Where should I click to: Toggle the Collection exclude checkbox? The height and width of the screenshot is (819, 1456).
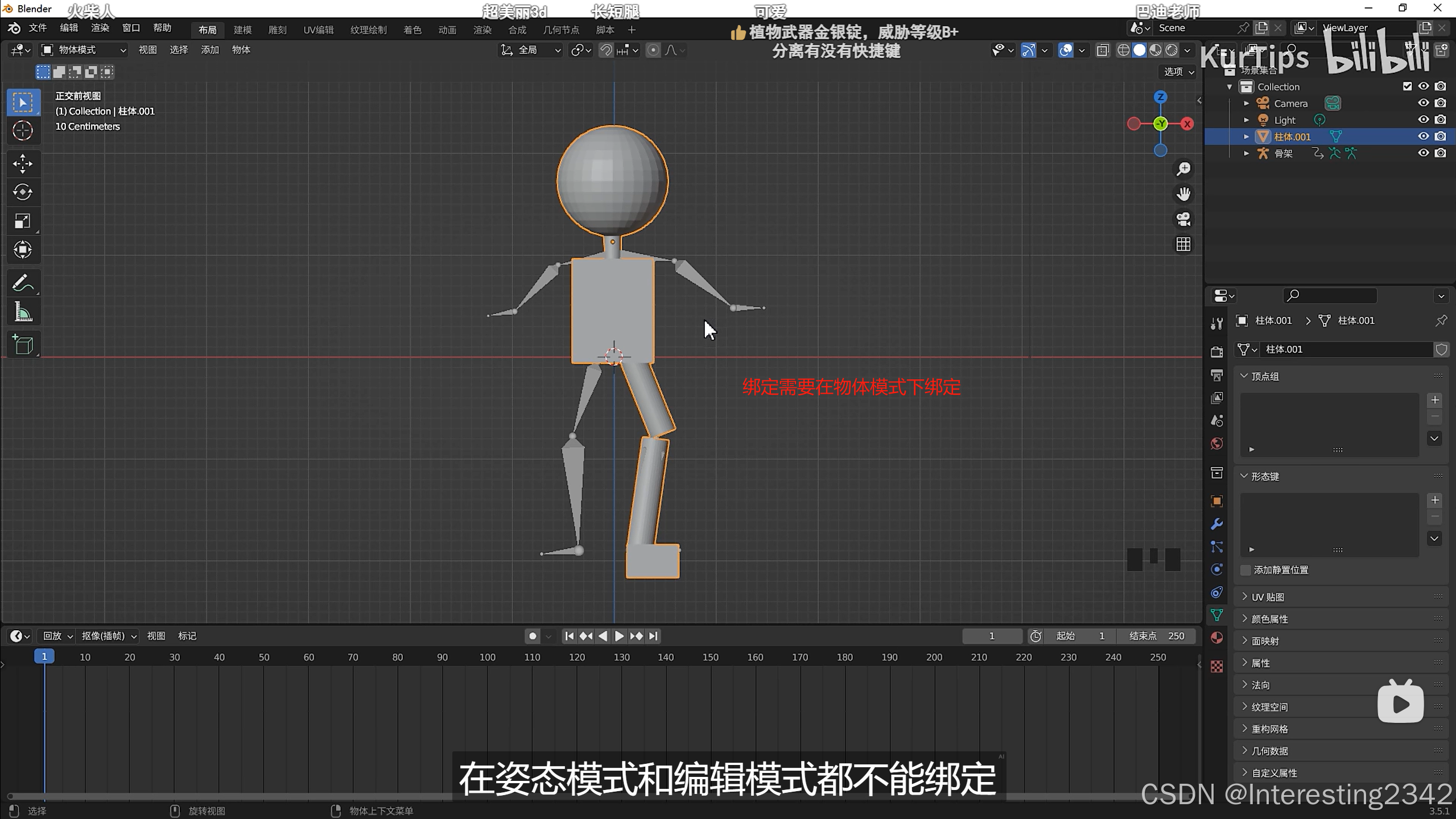(x=1407, y=86)
